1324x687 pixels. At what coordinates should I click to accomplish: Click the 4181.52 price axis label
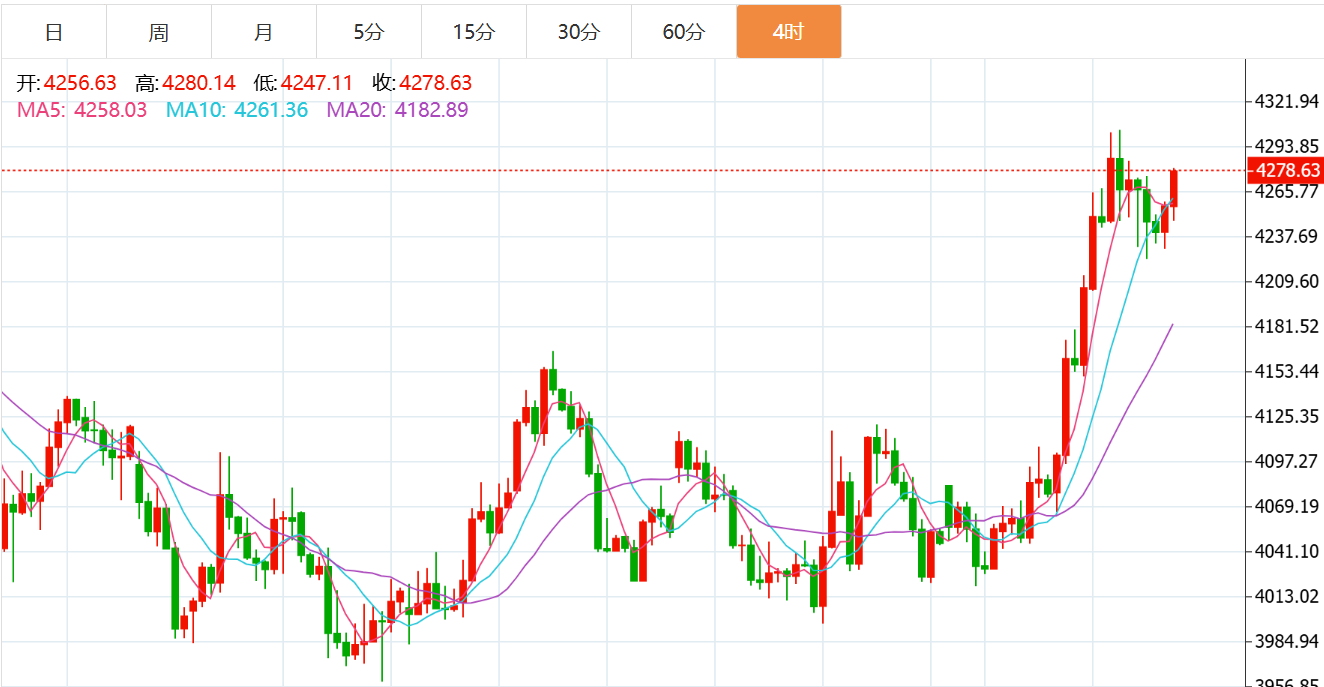pyautogui.click(x=1286, y=326)
